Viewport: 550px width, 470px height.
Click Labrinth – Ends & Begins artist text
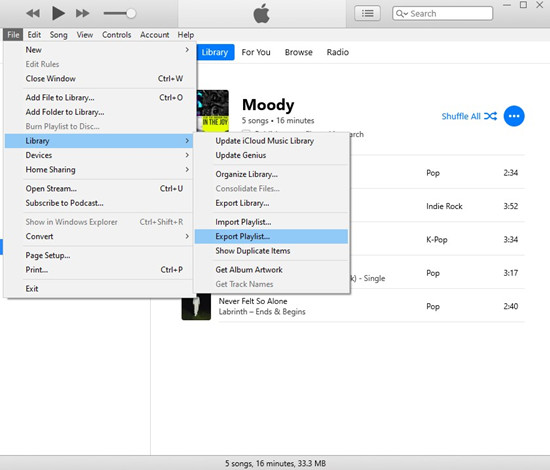click(x=262, y=312)
